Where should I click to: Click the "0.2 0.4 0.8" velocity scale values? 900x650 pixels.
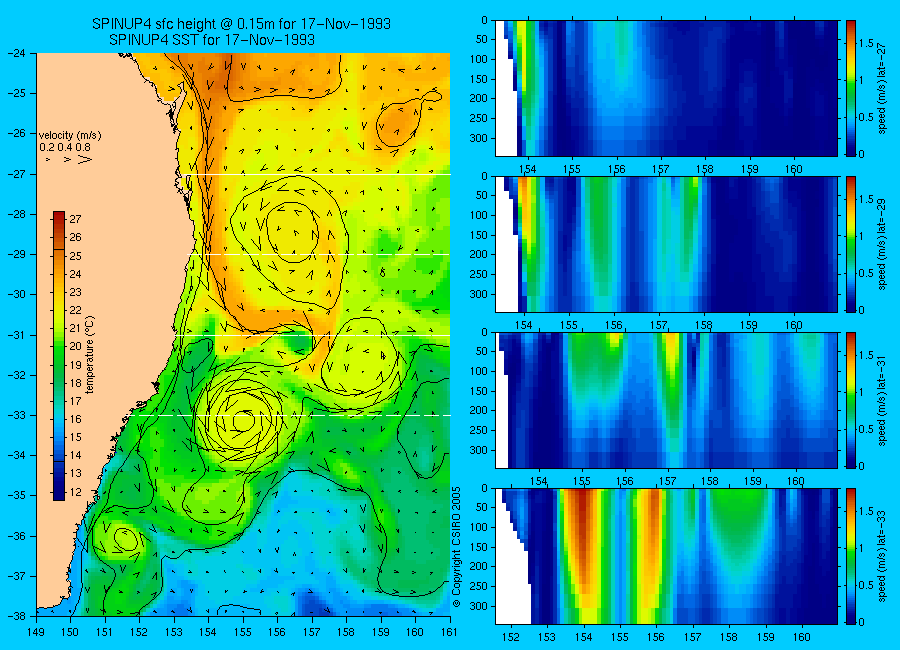pos(65,148)
